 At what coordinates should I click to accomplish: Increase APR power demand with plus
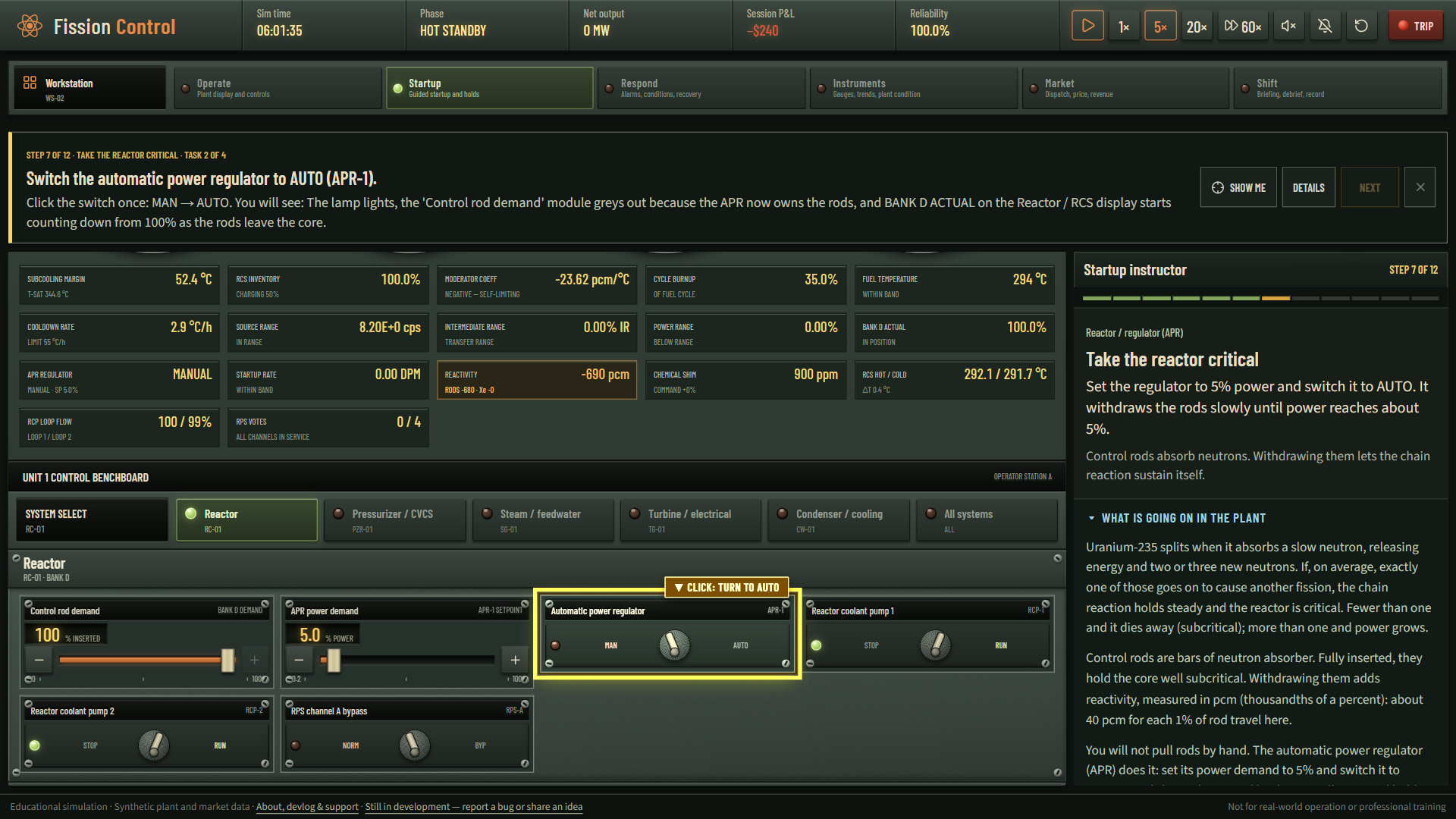pyautogui.click(x=515, y=660)
